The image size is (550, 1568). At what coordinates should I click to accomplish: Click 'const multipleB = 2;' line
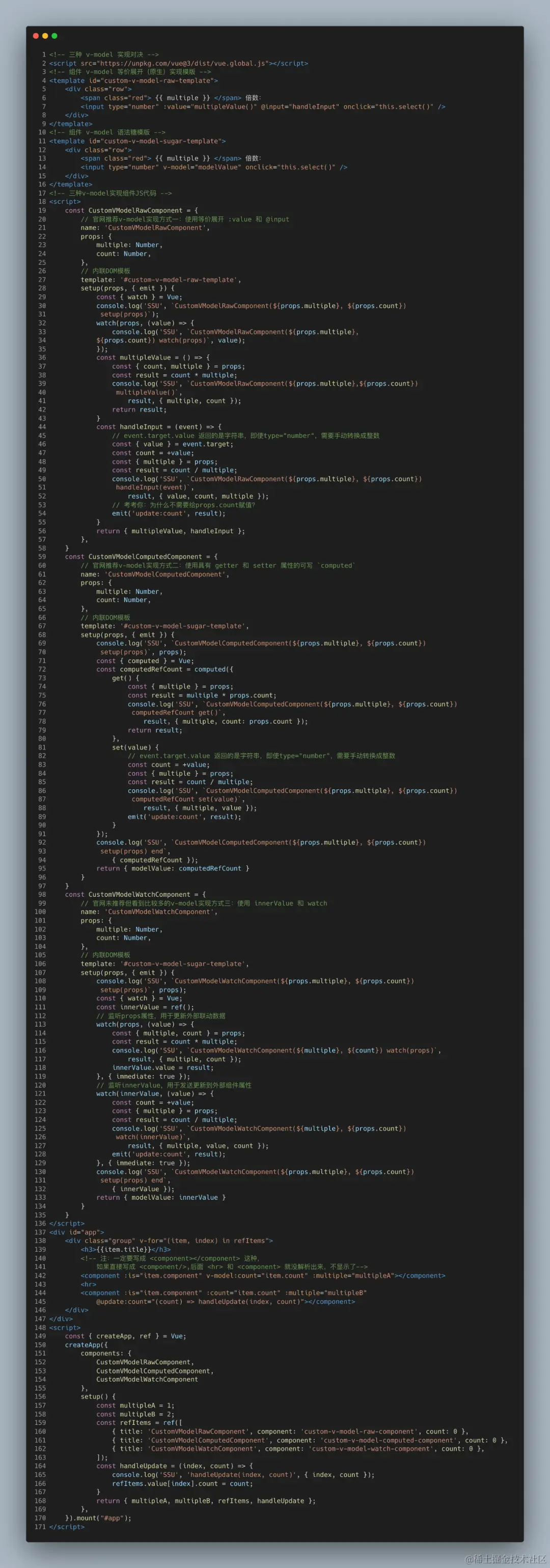135,1414
